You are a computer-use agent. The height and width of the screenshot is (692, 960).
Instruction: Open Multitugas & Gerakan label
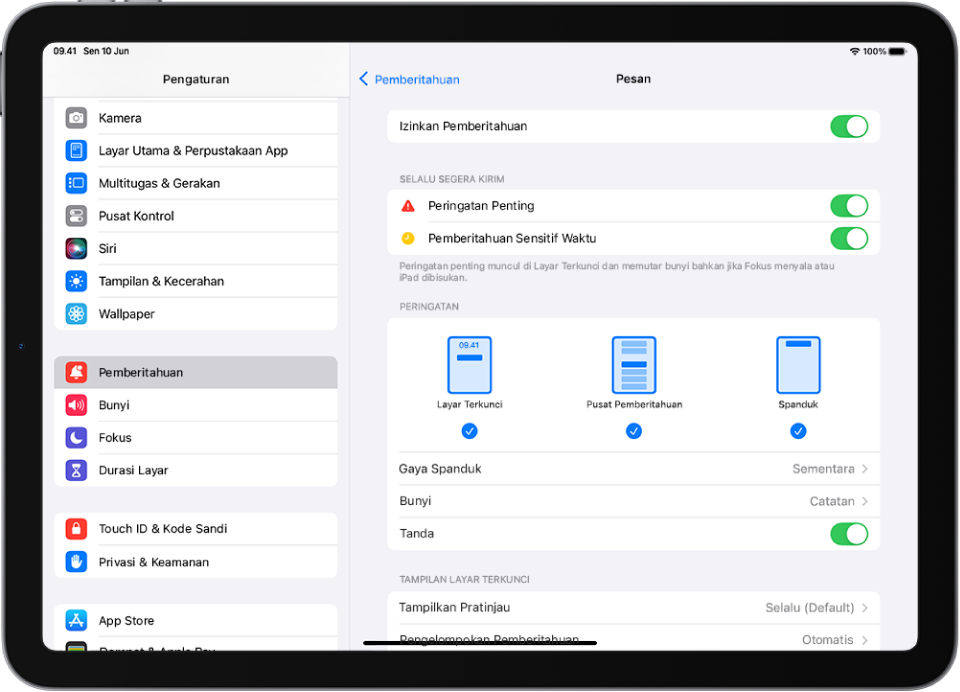(159, 183)
